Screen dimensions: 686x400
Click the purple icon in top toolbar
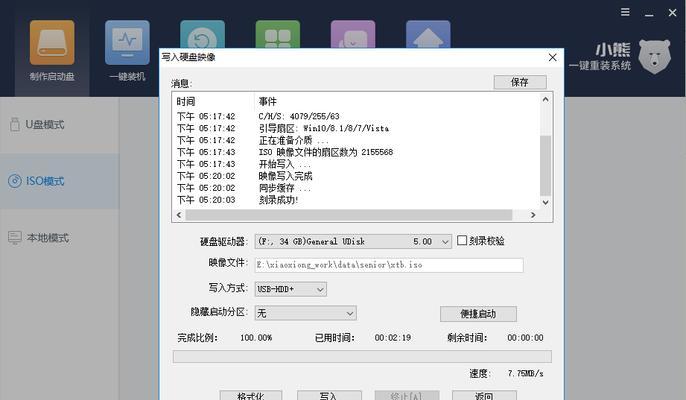coord(353,34)
